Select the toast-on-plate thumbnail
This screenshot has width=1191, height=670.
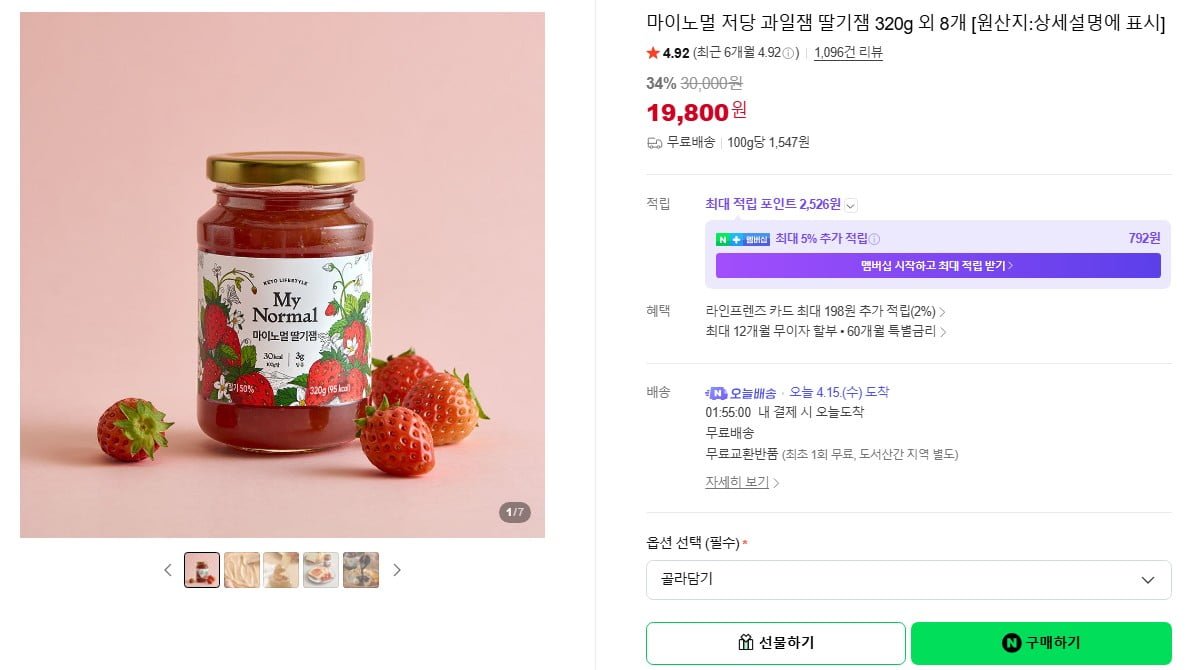pos(321,570)
